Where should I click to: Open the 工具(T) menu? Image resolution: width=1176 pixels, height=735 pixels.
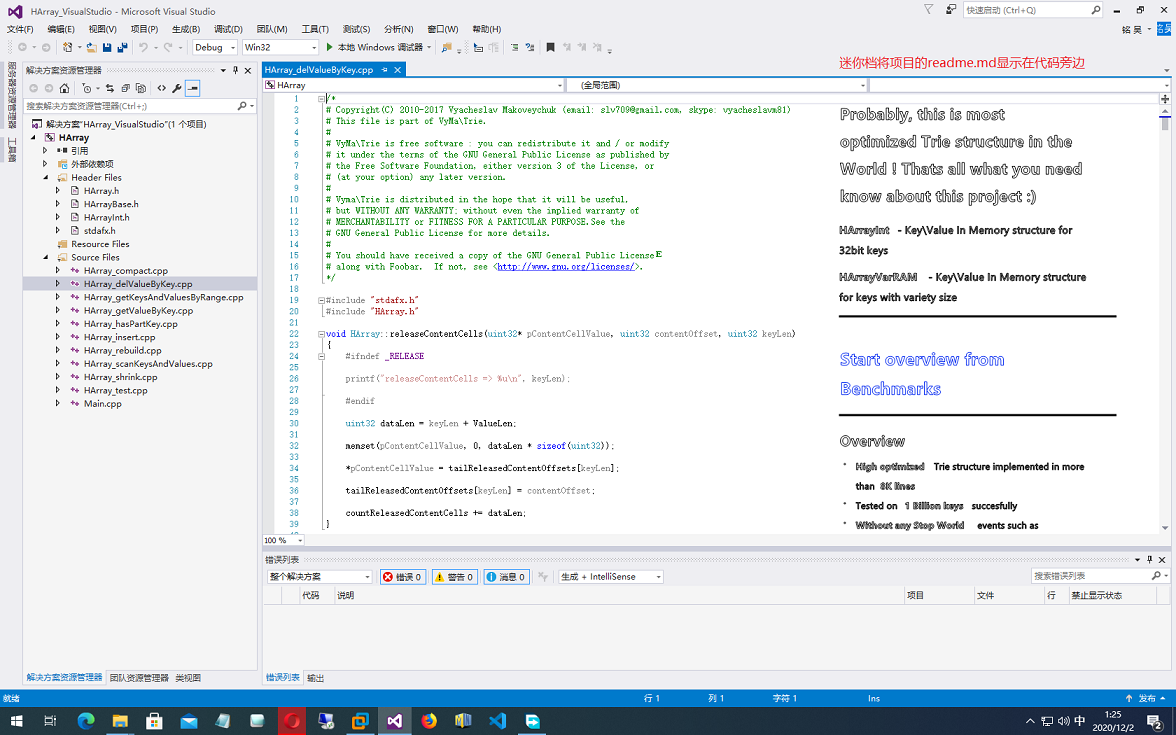tap(315, 29)
